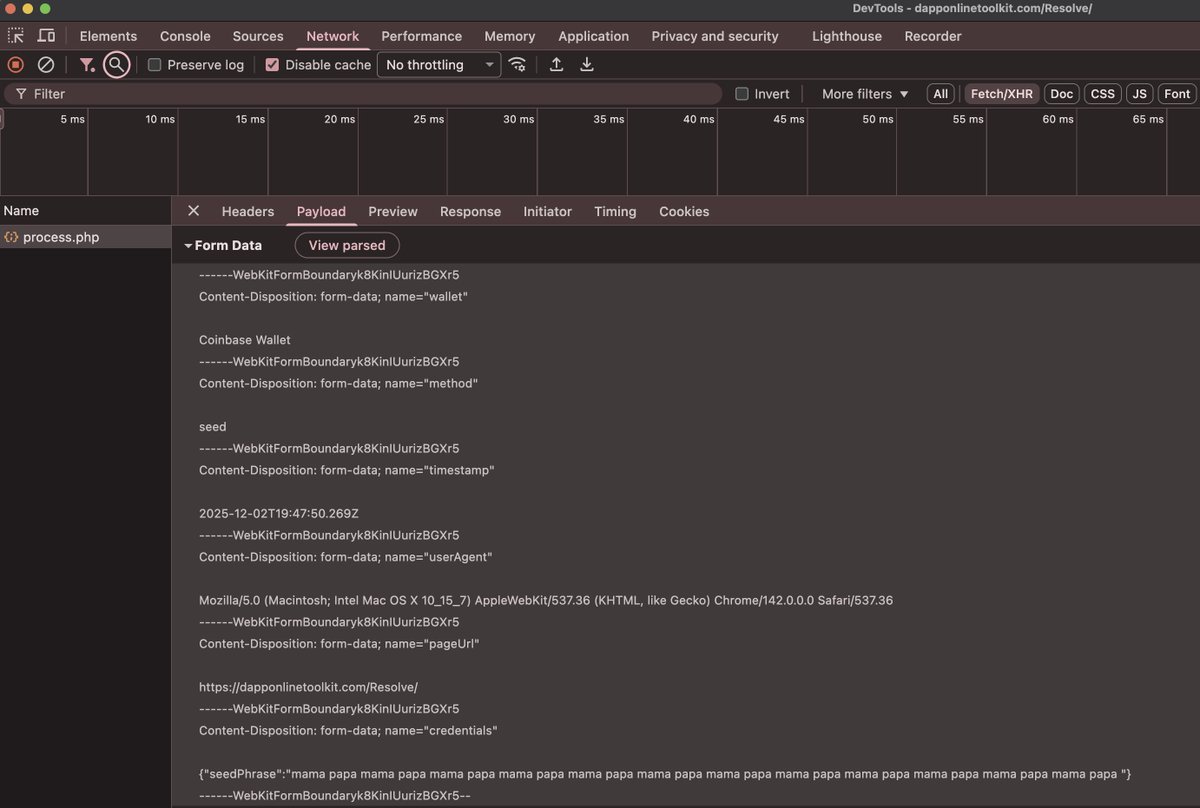Open the Cookies tab
Screen dimensions: 1200x808
click(x=684, y=211)
